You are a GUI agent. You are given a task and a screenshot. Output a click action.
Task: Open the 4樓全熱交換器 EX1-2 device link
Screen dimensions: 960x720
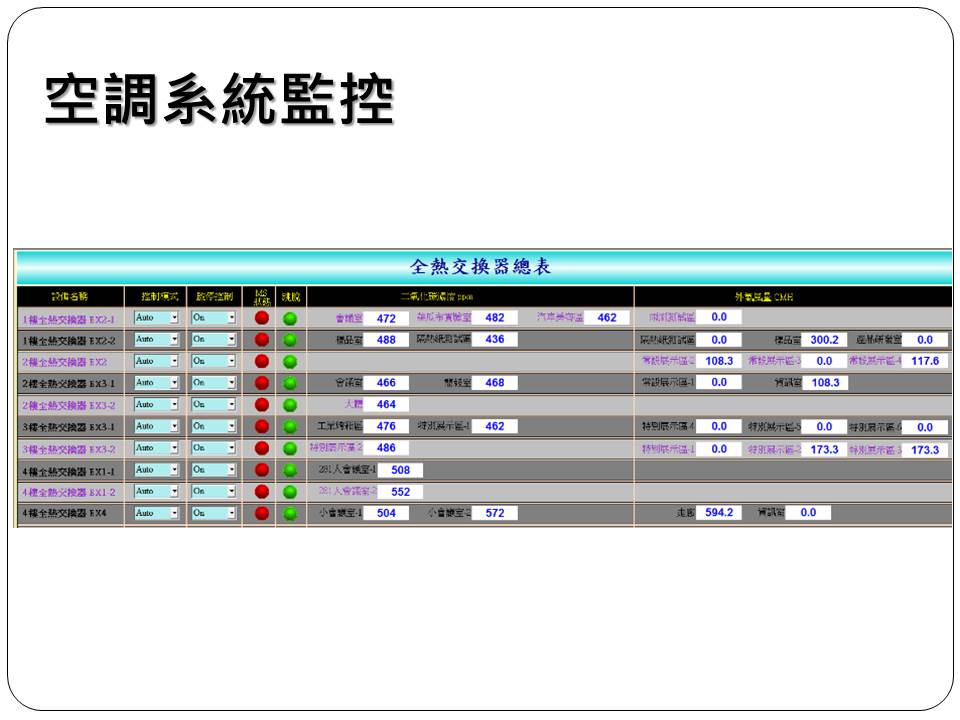tap(69, 492)
